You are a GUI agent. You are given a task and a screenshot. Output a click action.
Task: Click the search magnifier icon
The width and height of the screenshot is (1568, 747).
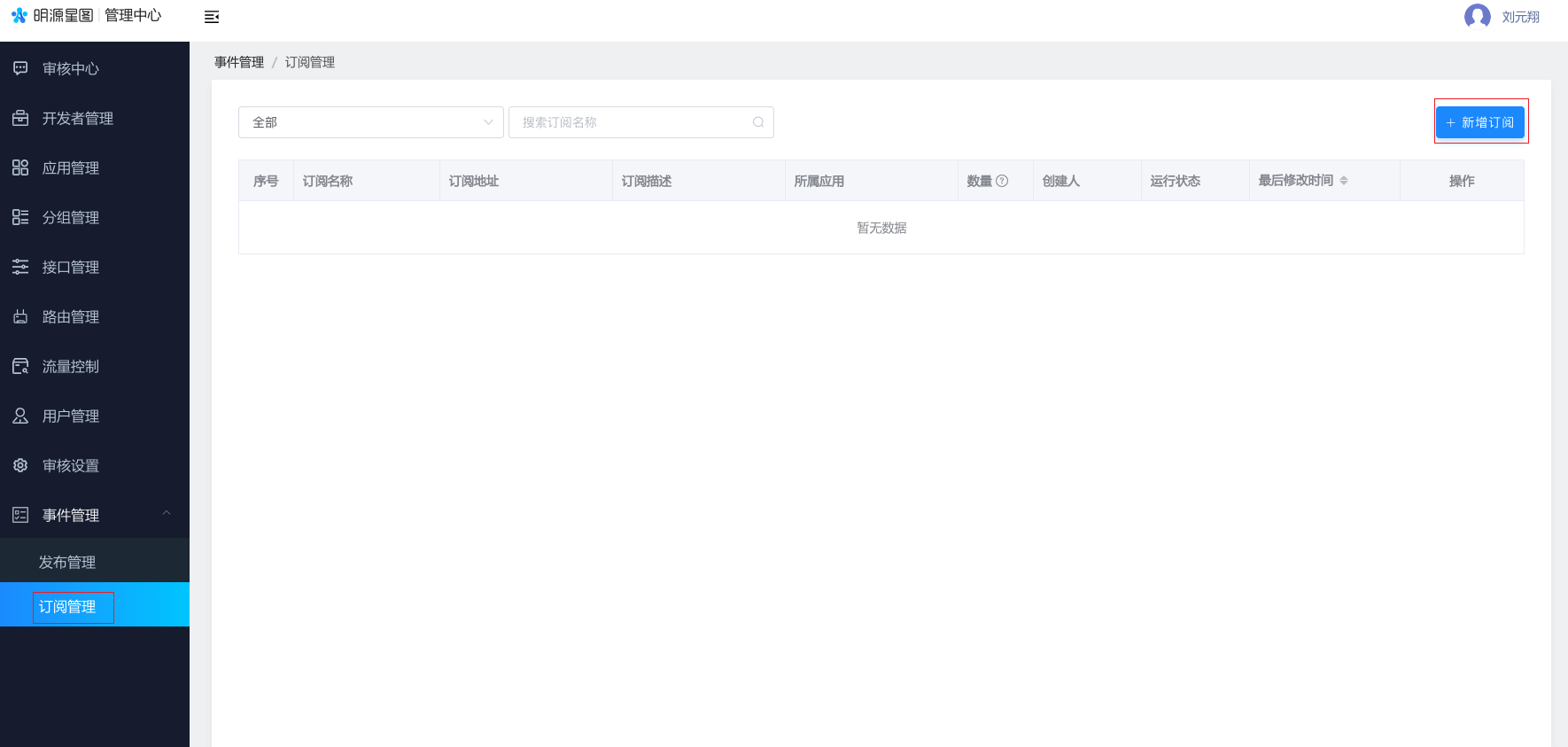coord(758,122)
